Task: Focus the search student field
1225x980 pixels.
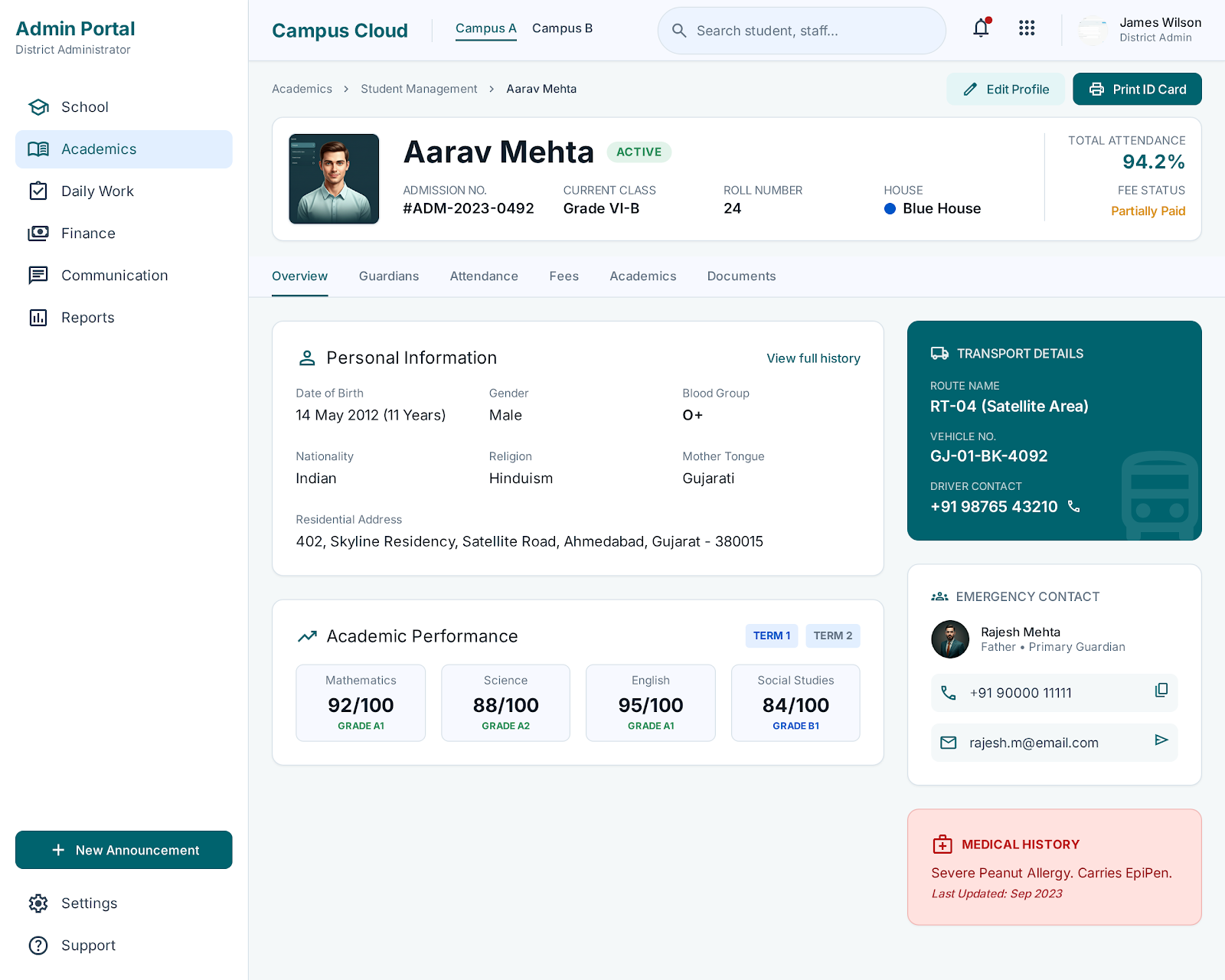Action: point(802,31)
